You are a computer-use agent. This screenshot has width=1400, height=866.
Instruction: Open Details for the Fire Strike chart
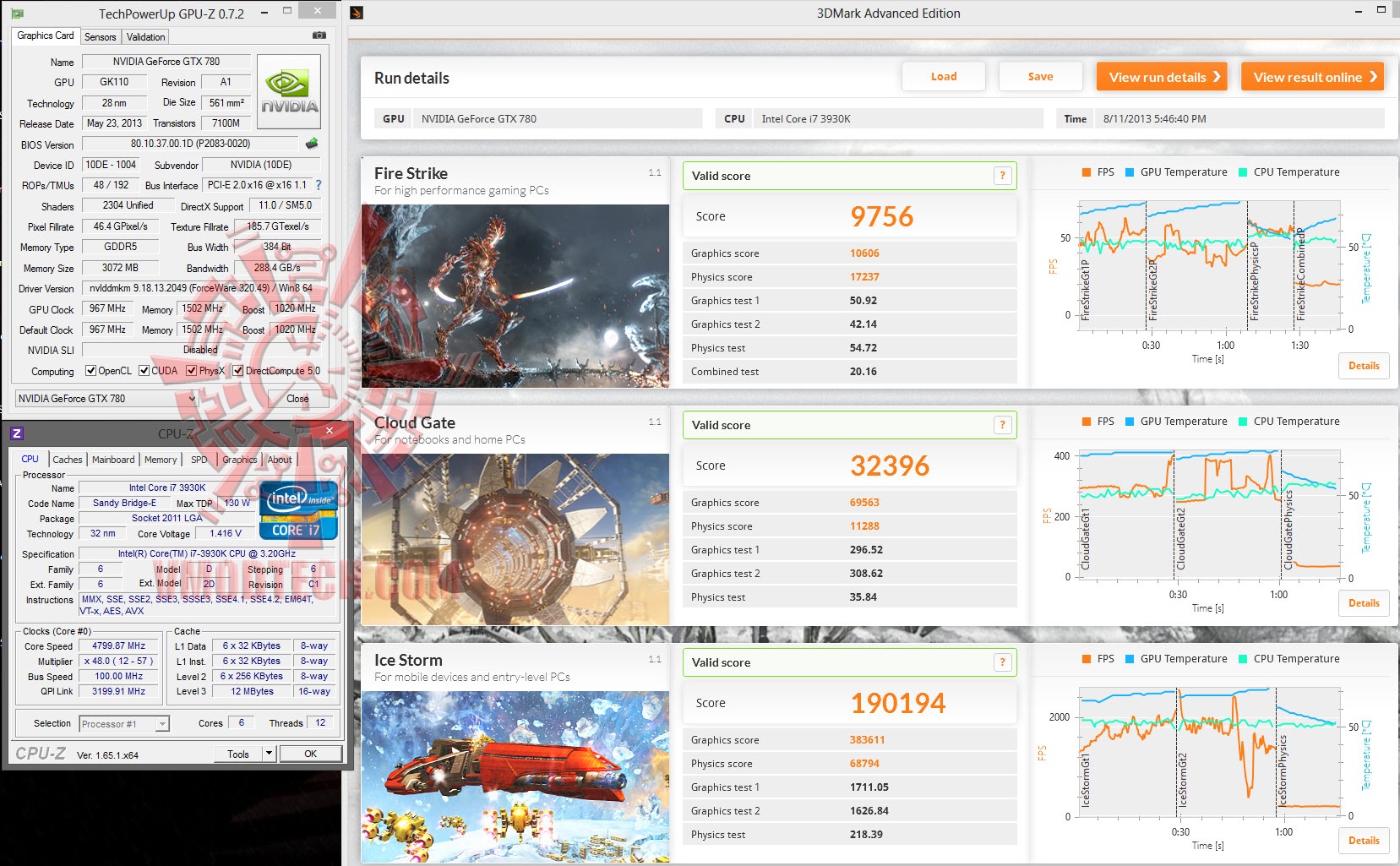[x=1364, y=366]
